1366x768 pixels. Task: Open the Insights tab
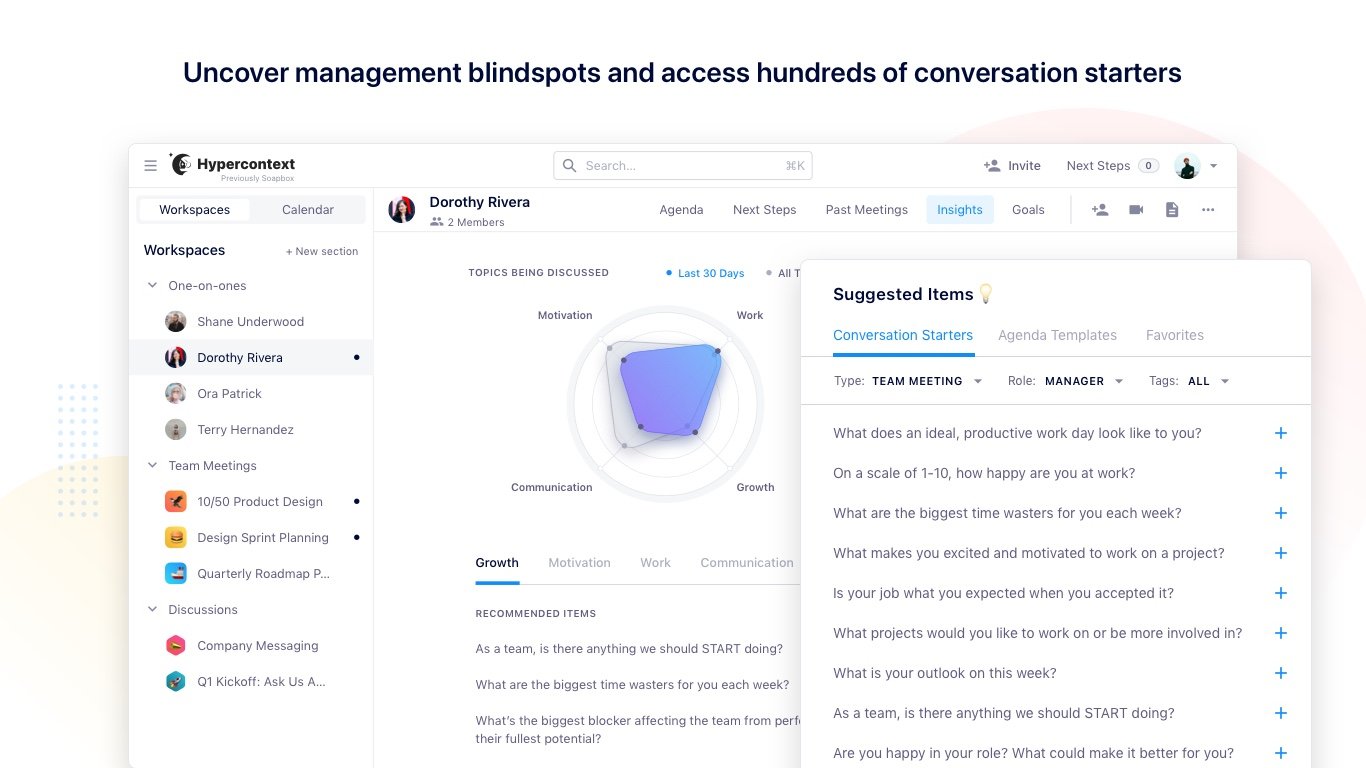pyautogui.click(x=960, y=210)
